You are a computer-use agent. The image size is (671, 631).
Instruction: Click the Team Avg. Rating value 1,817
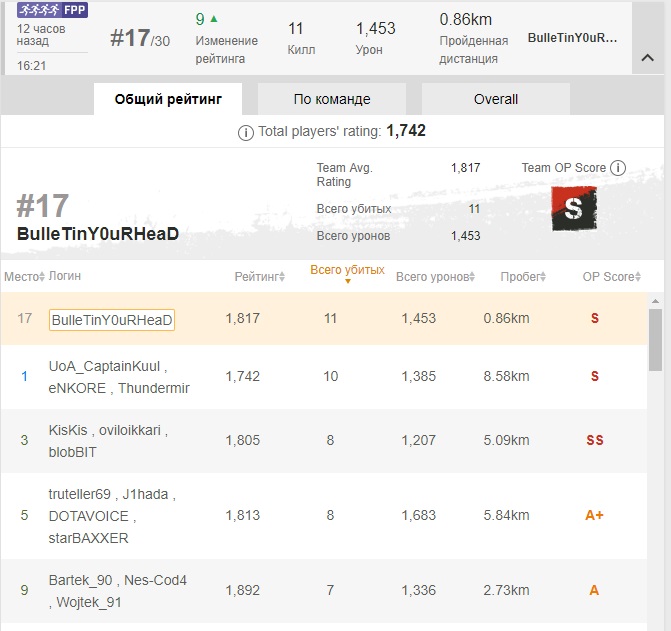point(465,168)
